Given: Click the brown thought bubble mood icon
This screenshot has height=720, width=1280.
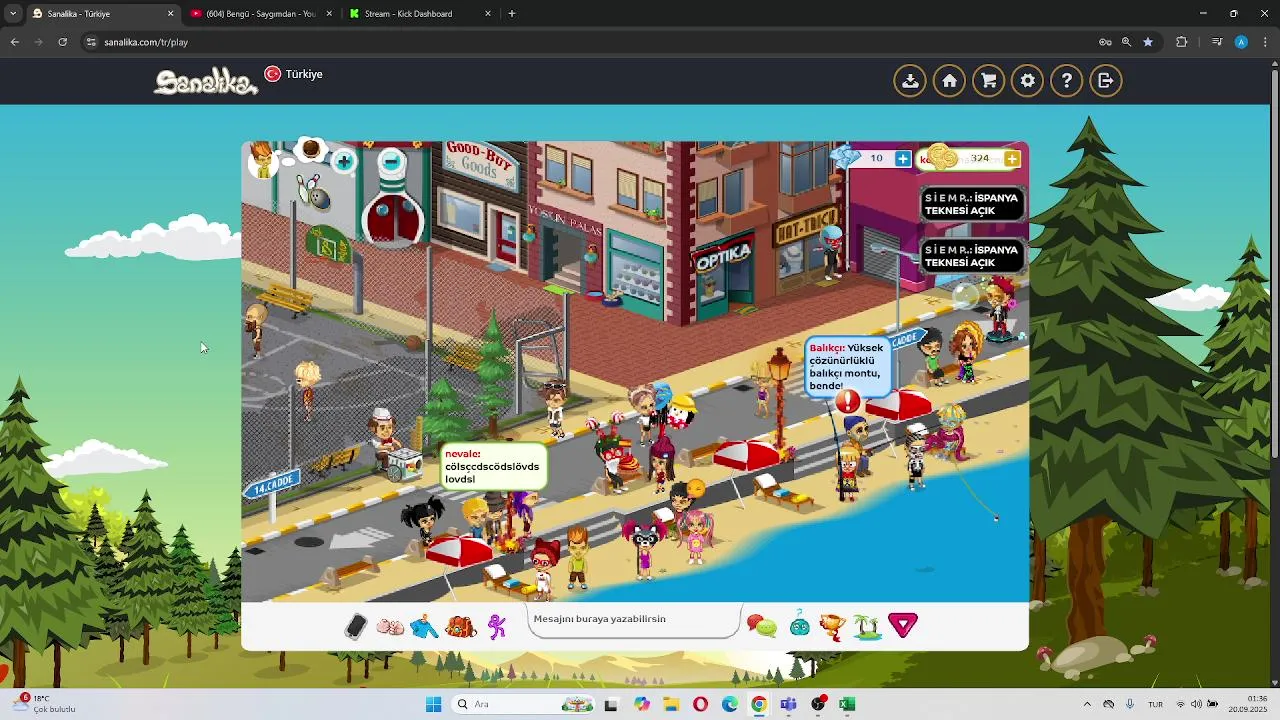Looking at the screenshot, I should click(x=311, y=150).
